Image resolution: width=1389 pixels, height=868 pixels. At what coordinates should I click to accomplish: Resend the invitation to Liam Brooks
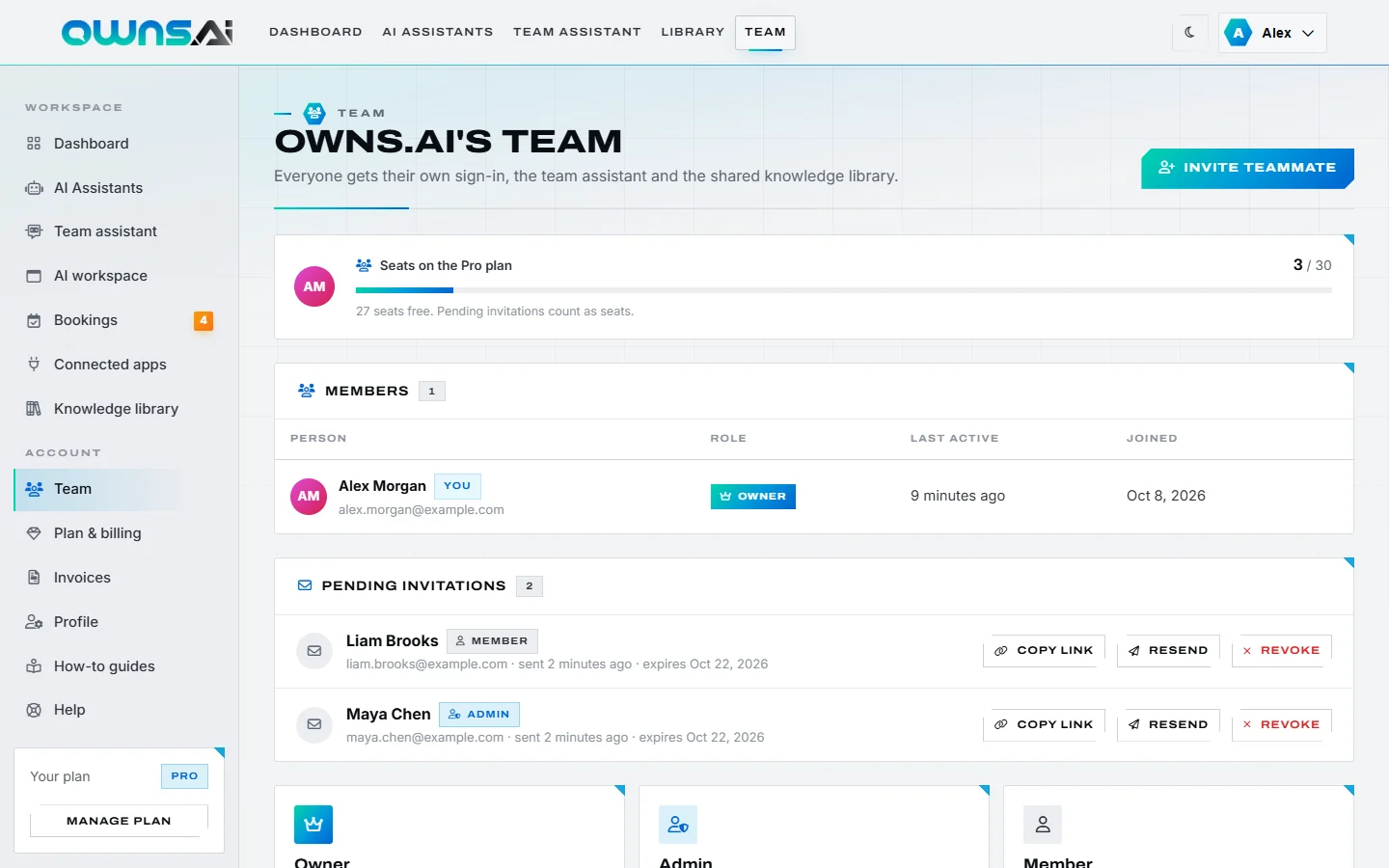coord(1168,651)
